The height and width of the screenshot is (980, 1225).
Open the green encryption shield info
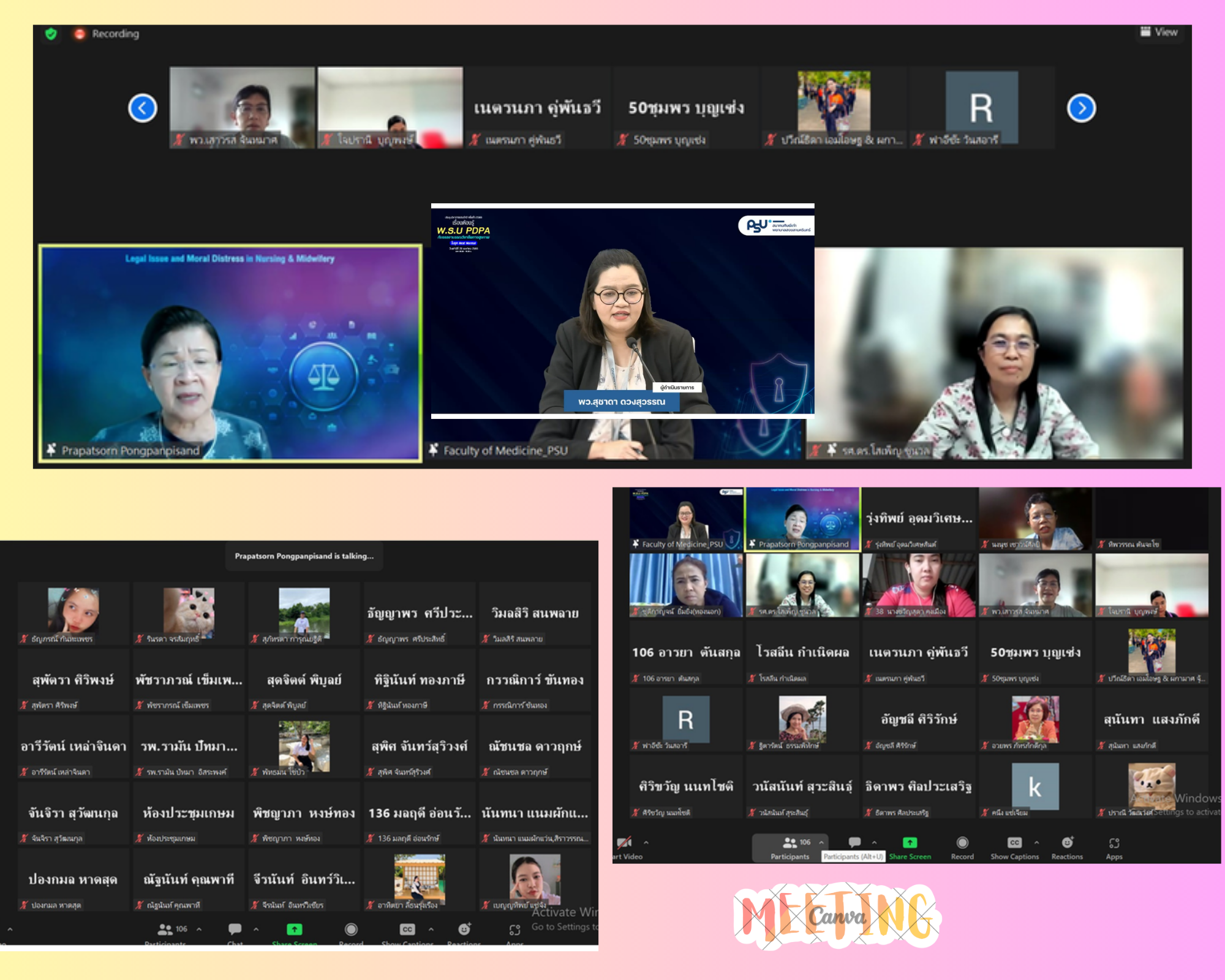pos(51,34)
